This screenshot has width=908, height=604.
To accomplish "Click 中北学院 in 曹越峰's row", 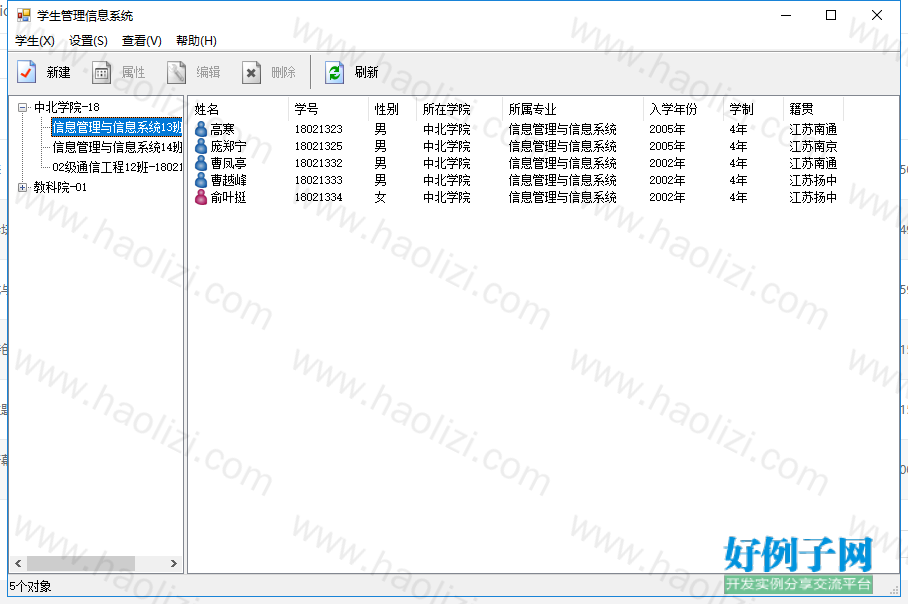I will coord(446,180).
